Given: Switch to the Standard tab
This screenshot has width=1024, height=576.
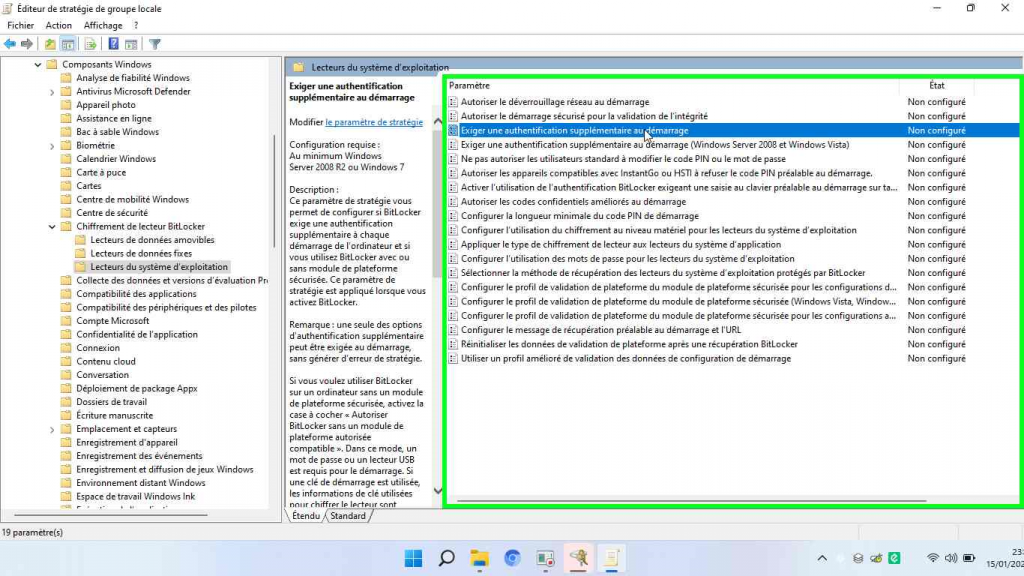Looking at the screenshot, I should [x=348, y=516].
